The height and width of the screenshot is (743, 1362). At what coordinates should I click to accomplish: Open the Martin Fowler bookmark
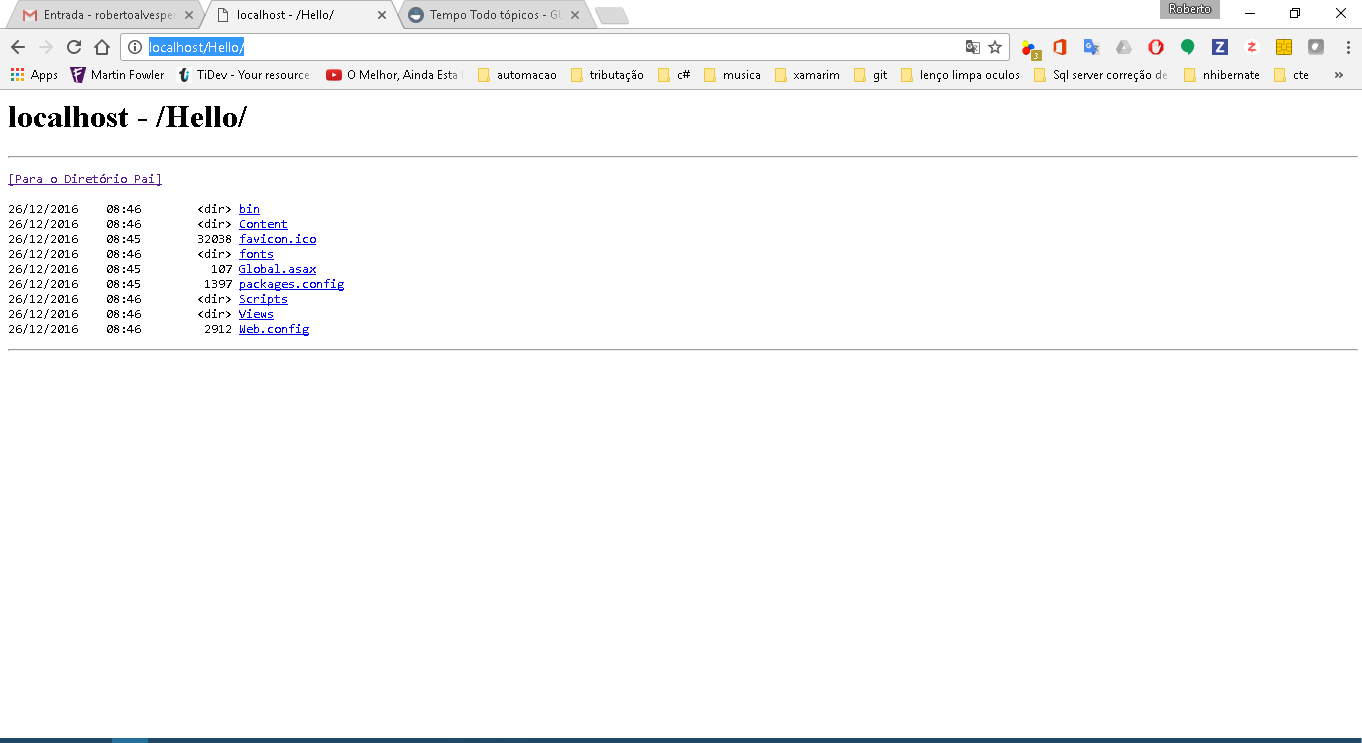(x=118, y=75)
